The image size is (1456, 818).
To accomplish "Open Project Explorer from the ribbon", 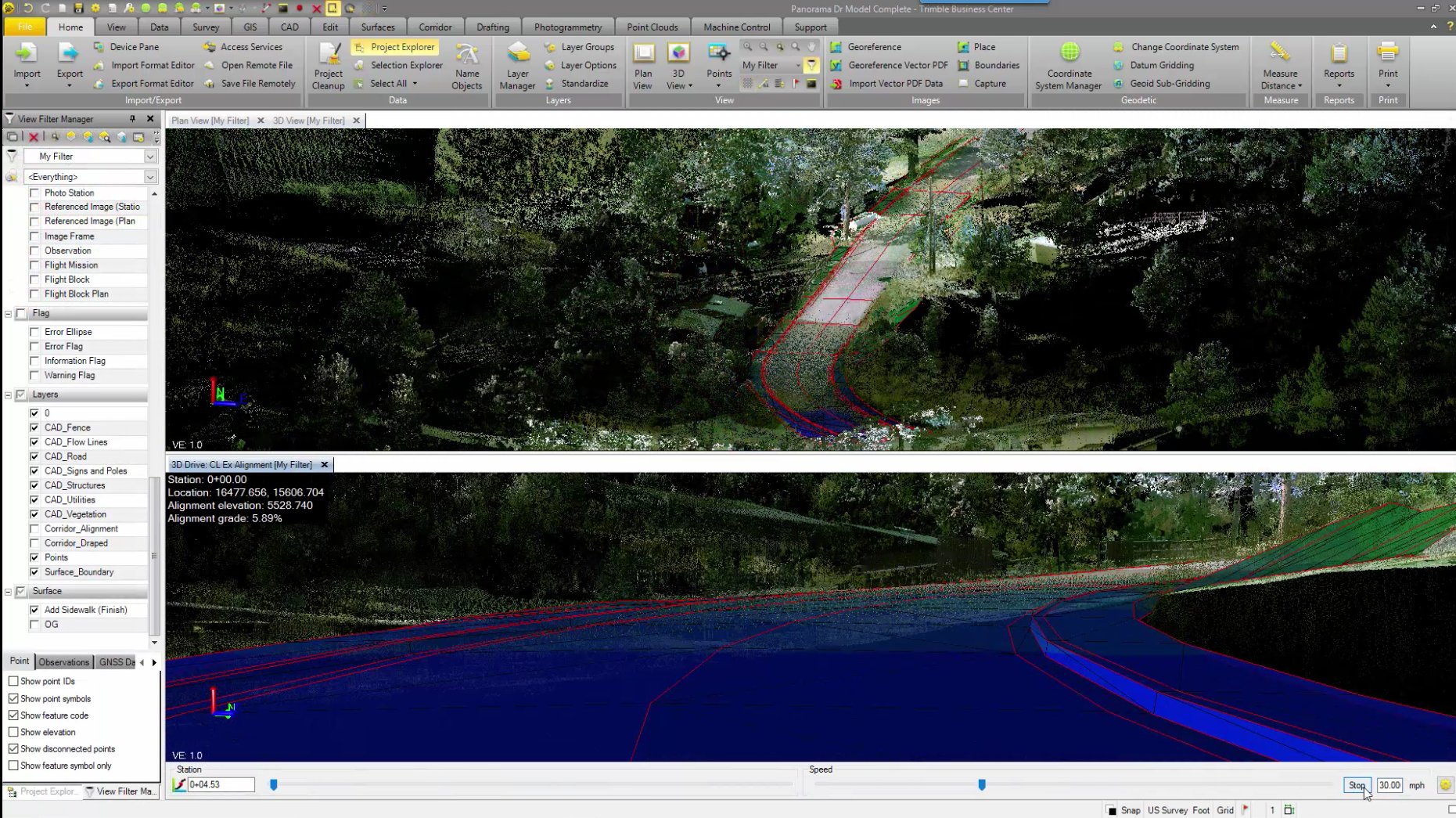I will tap(394, 47).
